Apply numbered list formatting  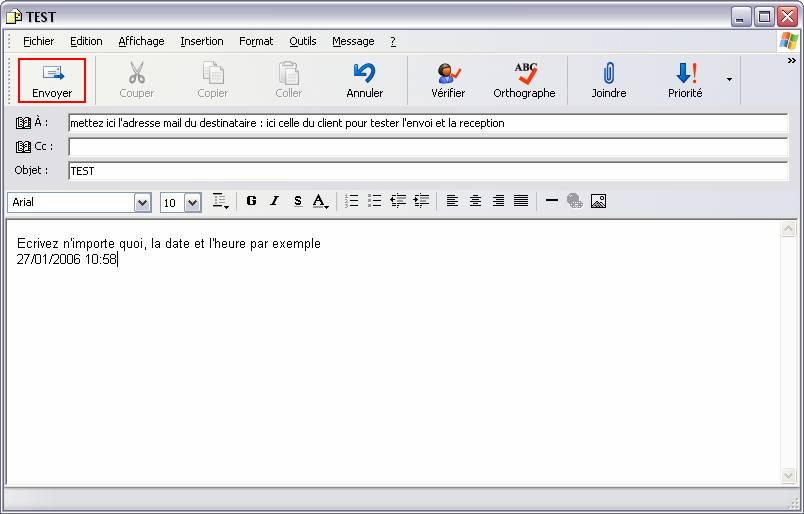[352, 201]
